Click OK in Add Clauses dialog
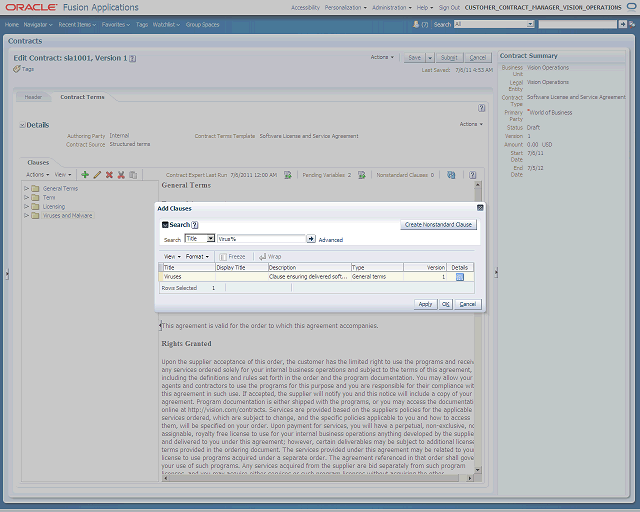This screenshot has width=640, height=512. 446,304
